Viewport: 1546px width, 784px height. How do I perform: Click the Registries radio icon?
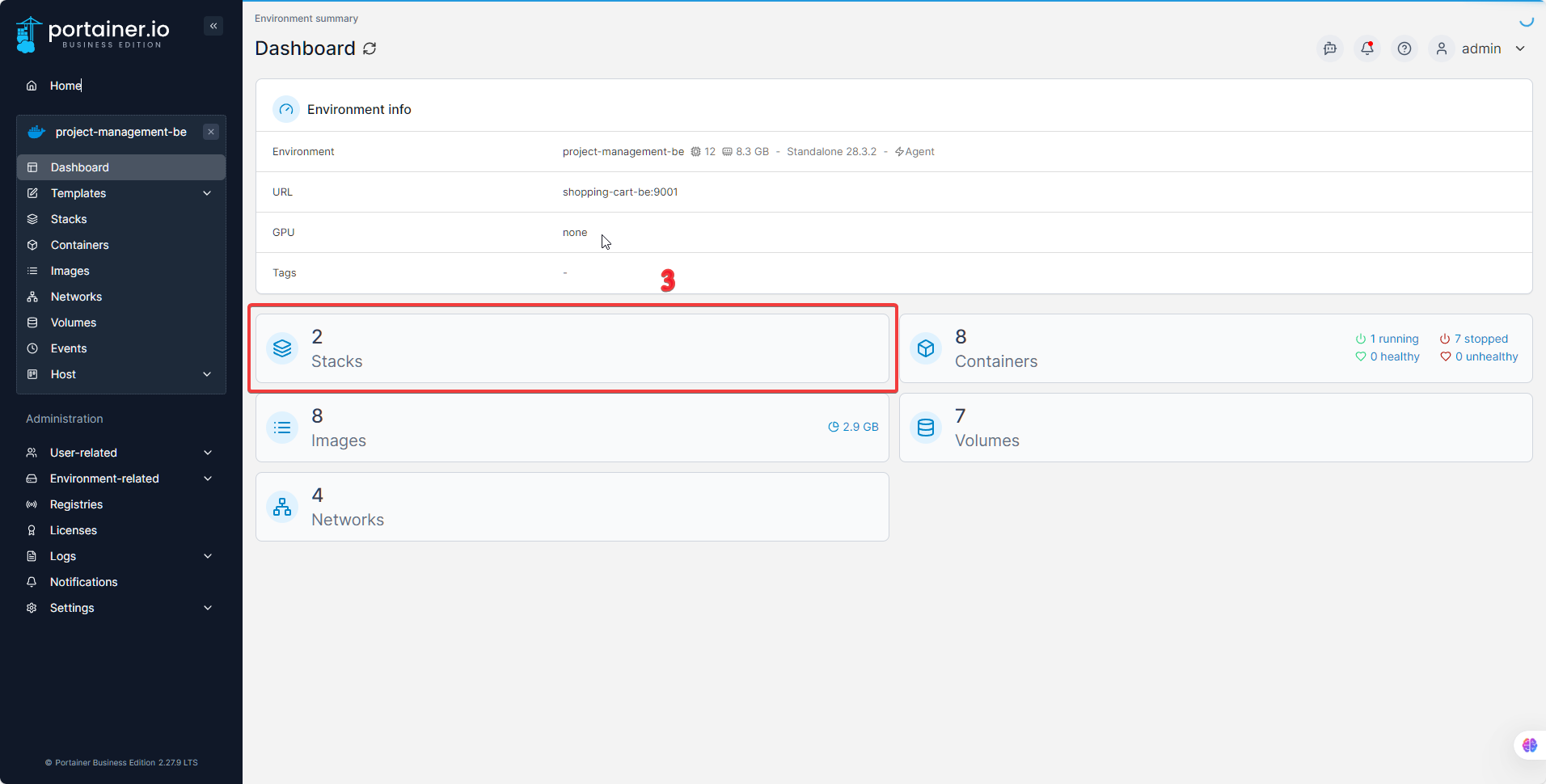(x=32, y=504)
